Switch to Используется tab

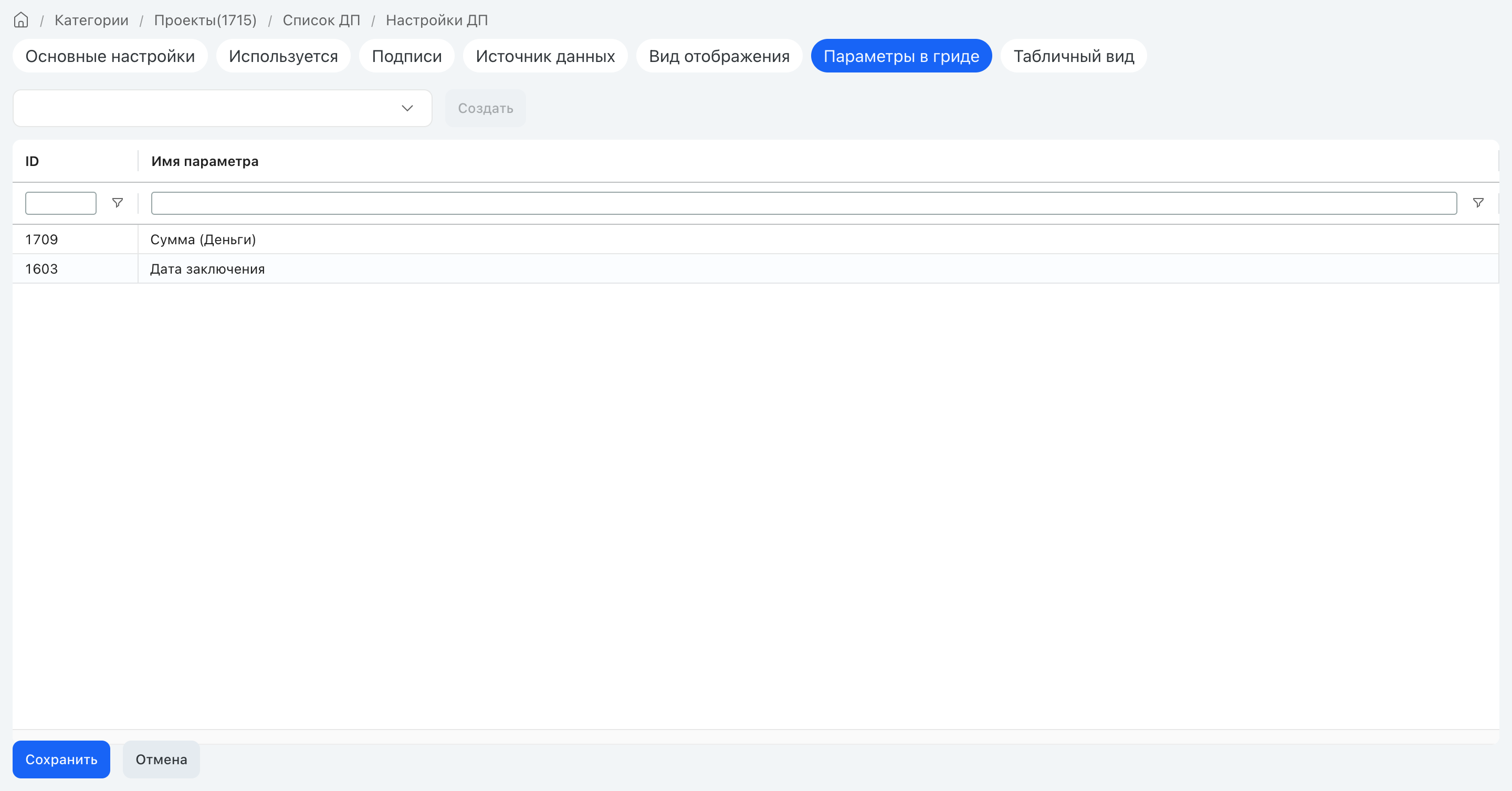(x=283, y=56)
